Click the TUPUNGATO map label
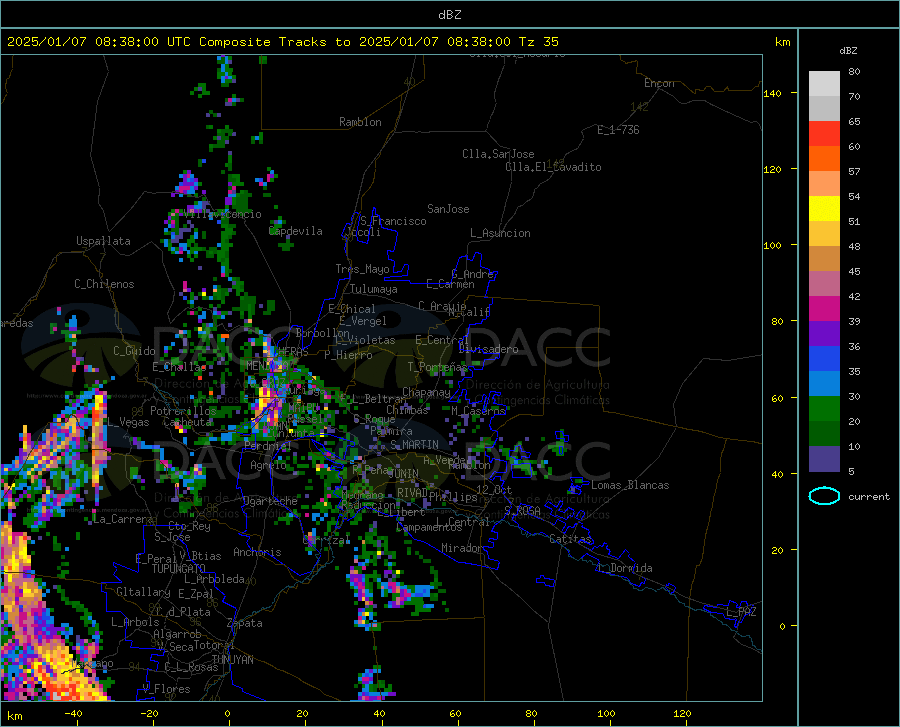Image resolution: width=900 pixels, height=727 pixels. [179, 569]
